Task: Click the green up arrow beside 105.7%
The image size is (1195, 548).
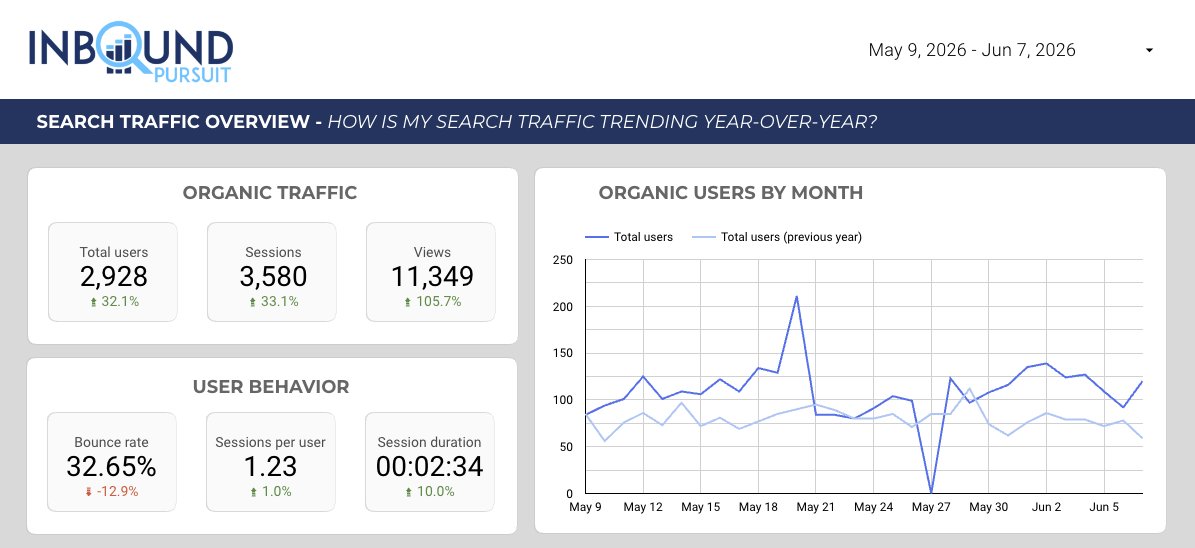Action: (x=408, y=302)
